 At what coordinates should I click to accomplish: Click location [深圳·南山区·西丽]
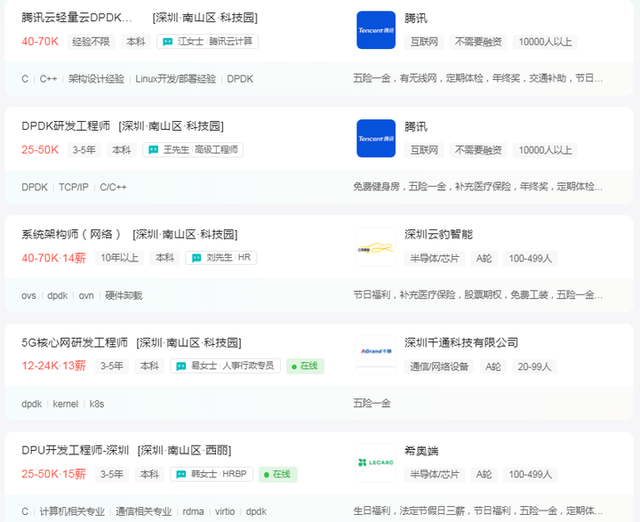pyautogui.click(x=184, y=451)
